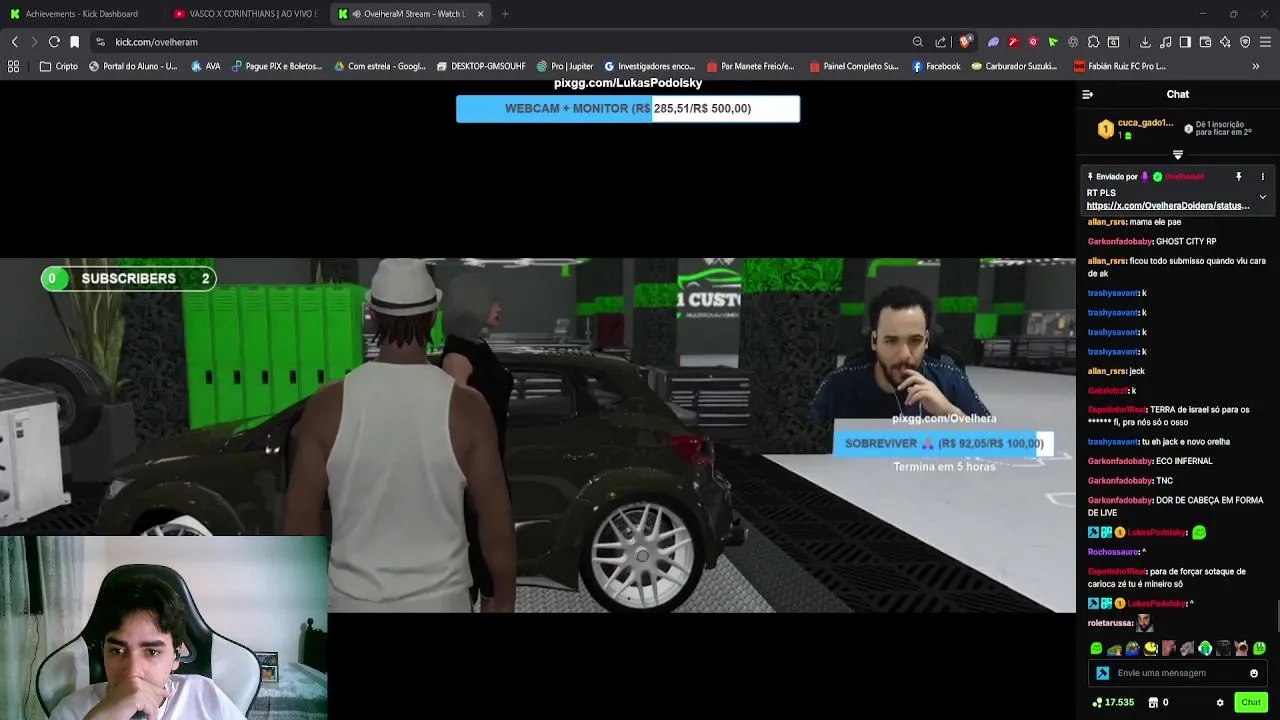
Task: Open zoom magnifier icon in address bar
Action: coord(917,42)
